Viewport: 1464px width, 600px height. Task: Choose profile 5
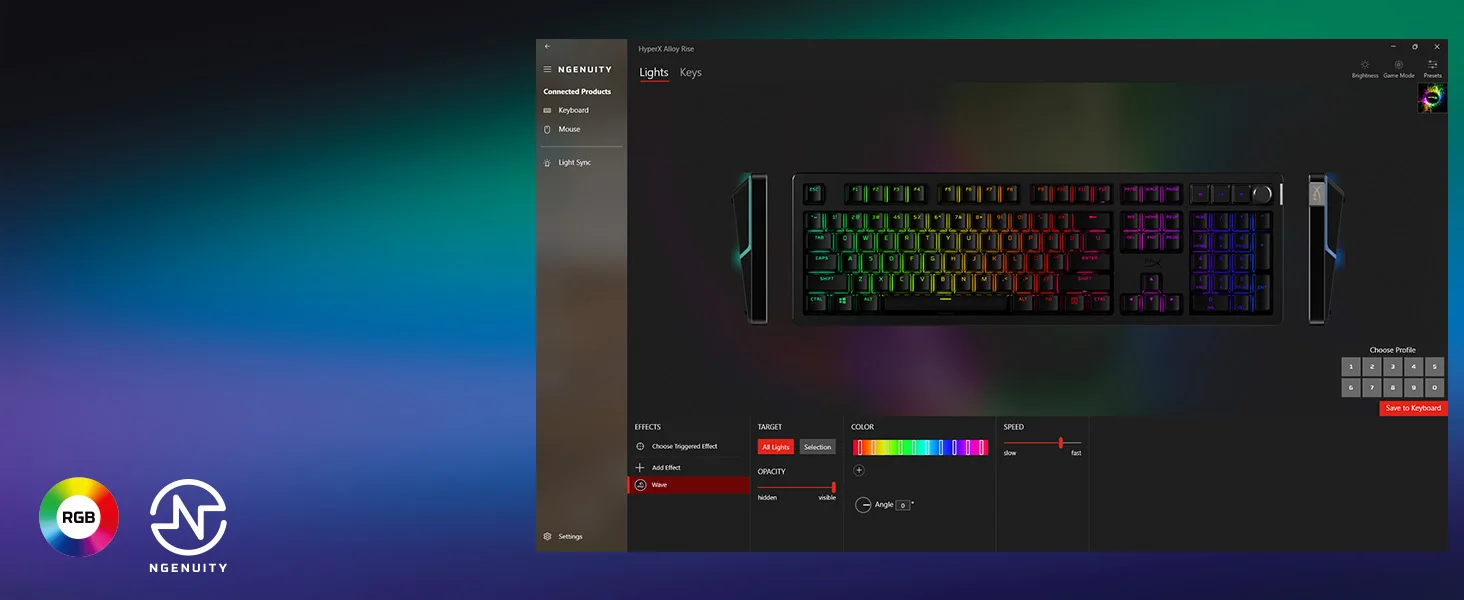click(x=1435, y=366)
